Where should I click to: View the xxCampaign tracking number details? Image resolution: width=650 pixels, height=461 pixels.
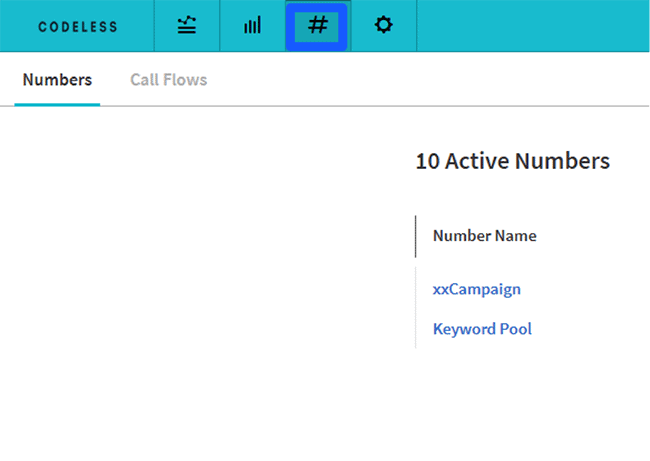[477, 289]
